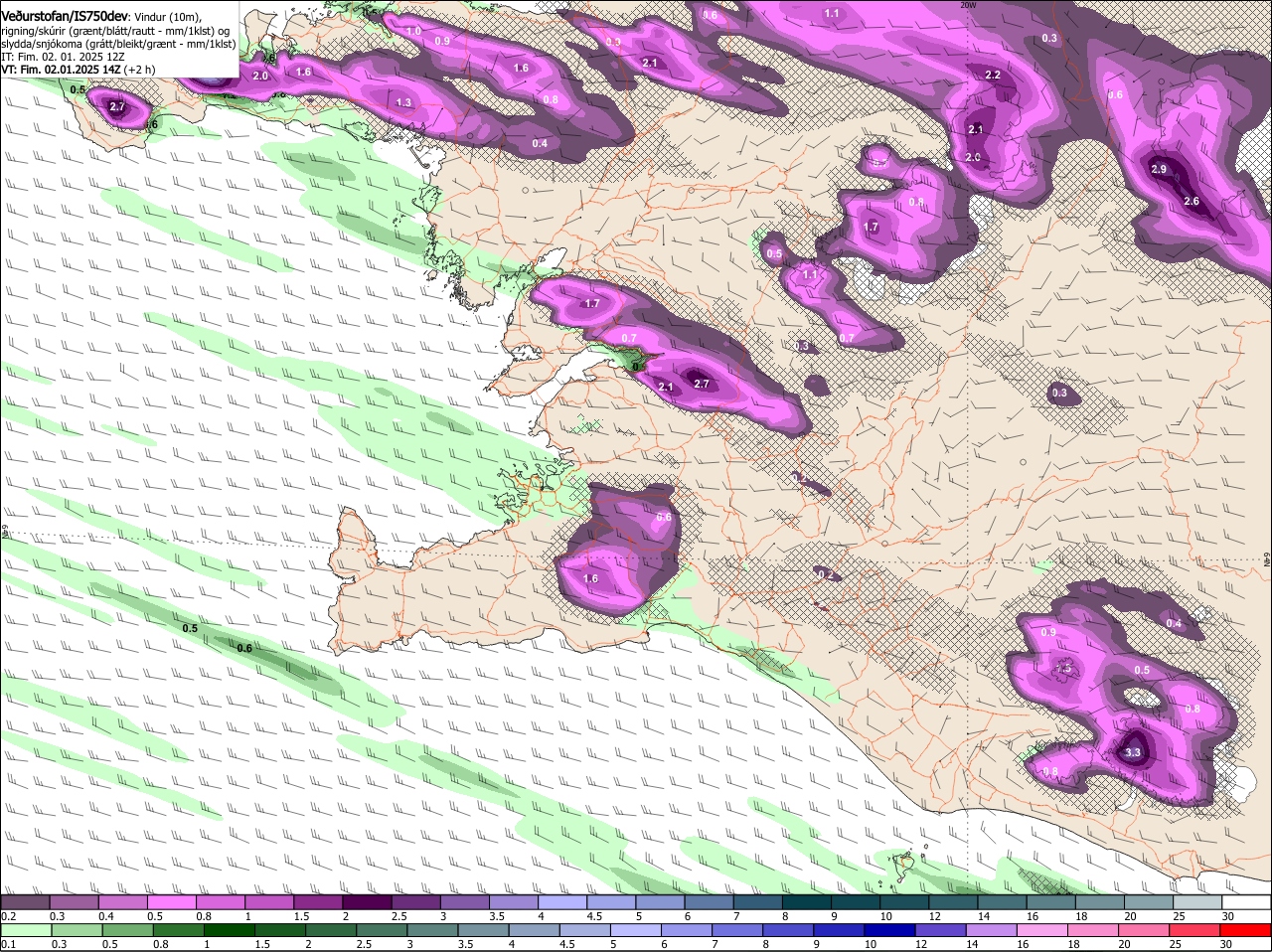Click the dark teal 9 swatch in top legend
The width and height of the screenshot is (1272, 952).
pos(856,902)
